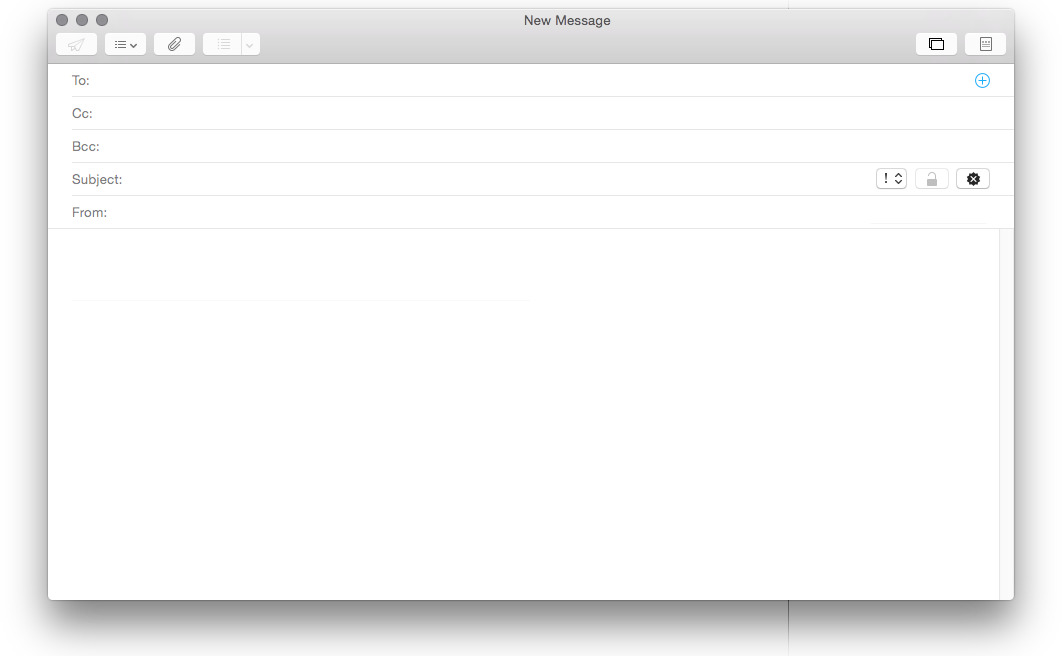Open the header fields list dropdown
The image size is (1062, 656).
(125, 45)
